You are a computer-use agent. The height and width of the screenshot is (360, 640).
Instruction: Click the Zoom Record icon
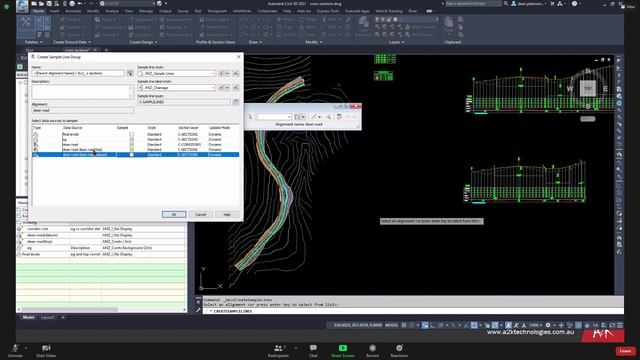tap(372, 348)
